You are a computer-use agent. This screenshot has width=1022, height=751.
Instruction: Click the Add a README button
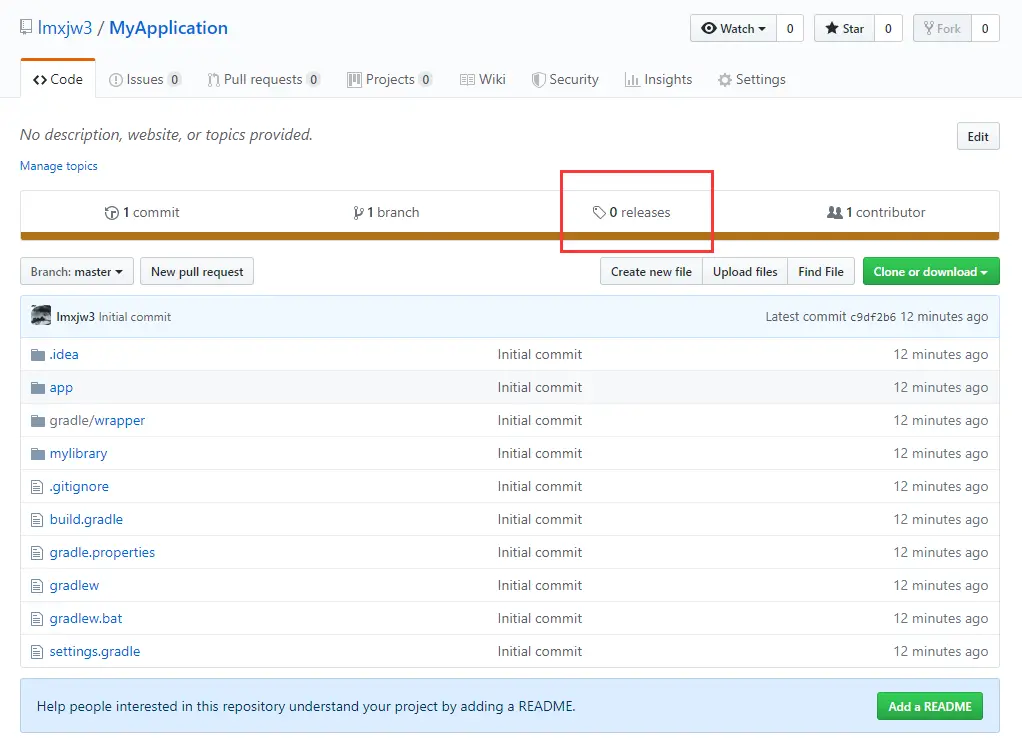click(929, 707)
